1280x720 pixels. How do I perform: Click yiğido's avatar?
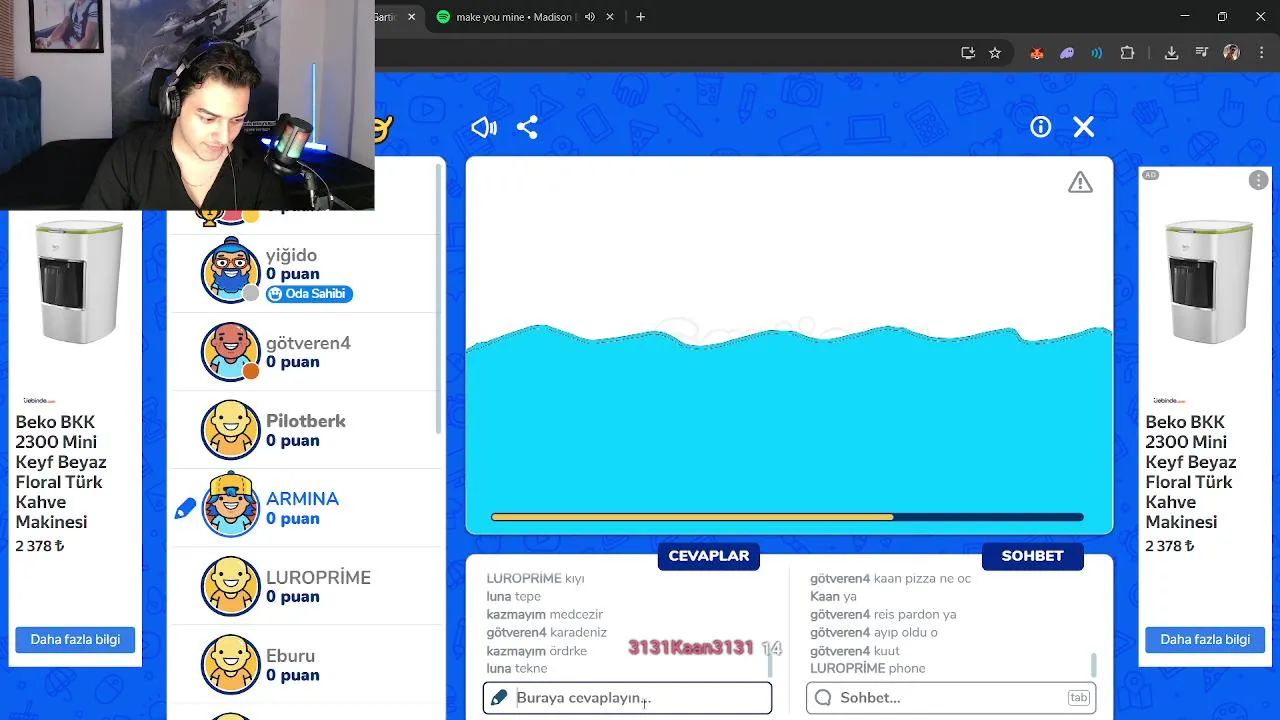coord(231,270)
